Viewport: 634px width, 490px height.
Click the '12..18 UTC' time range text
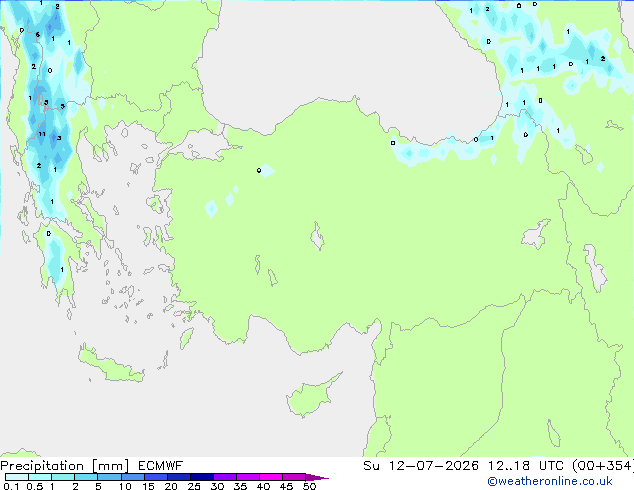coord(526,466)
